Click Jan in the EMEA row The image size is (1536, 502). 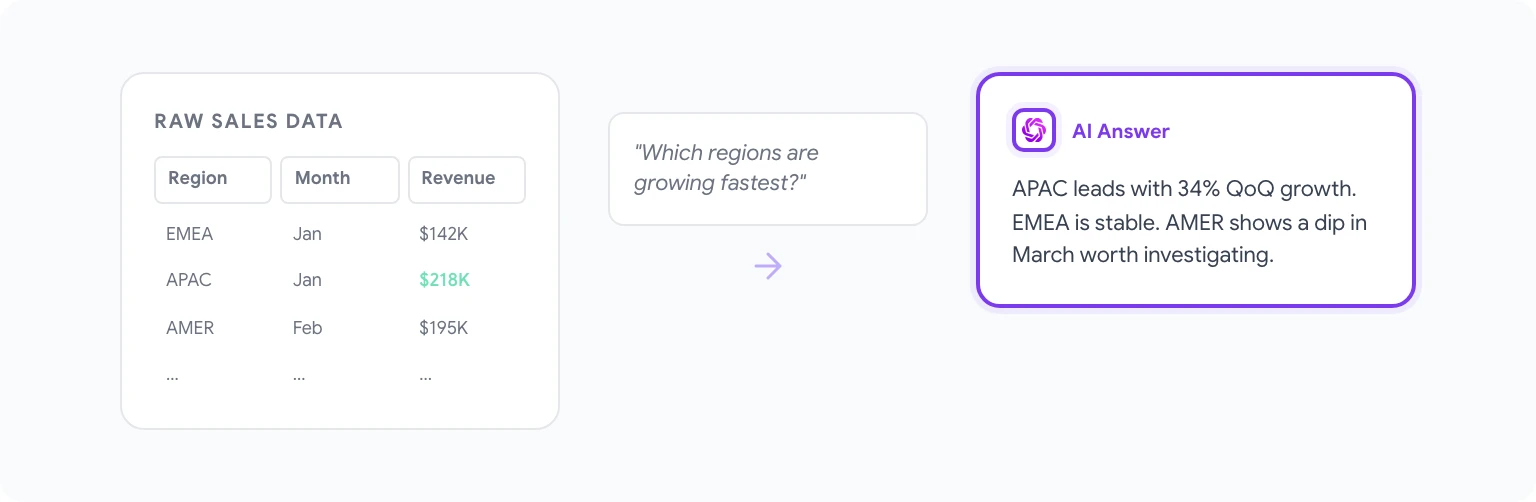[x=307, y=234]
